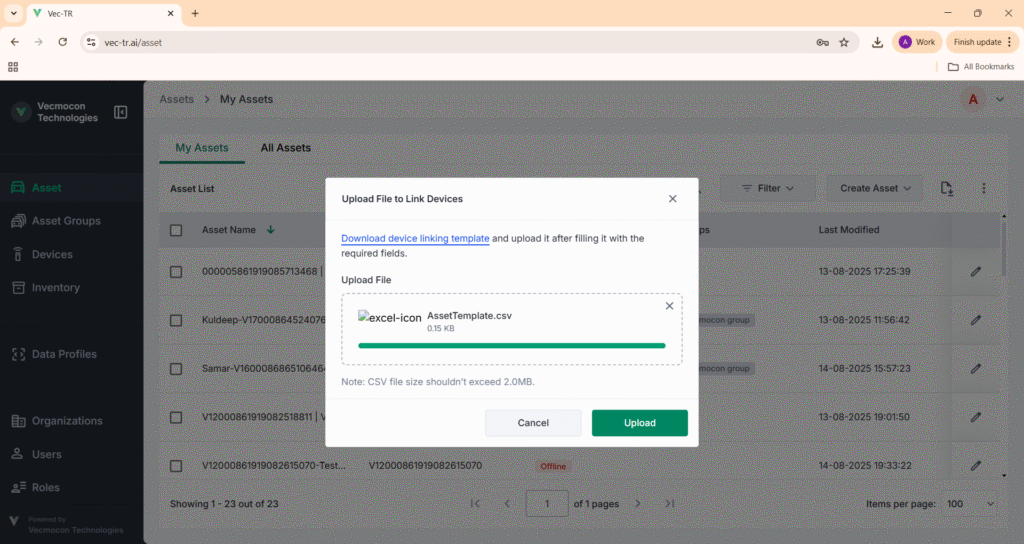Viewport: 1024px width, 544px height.
Task: Remove the AssetTemplate.csv file from upload
Action: [669, 306]
